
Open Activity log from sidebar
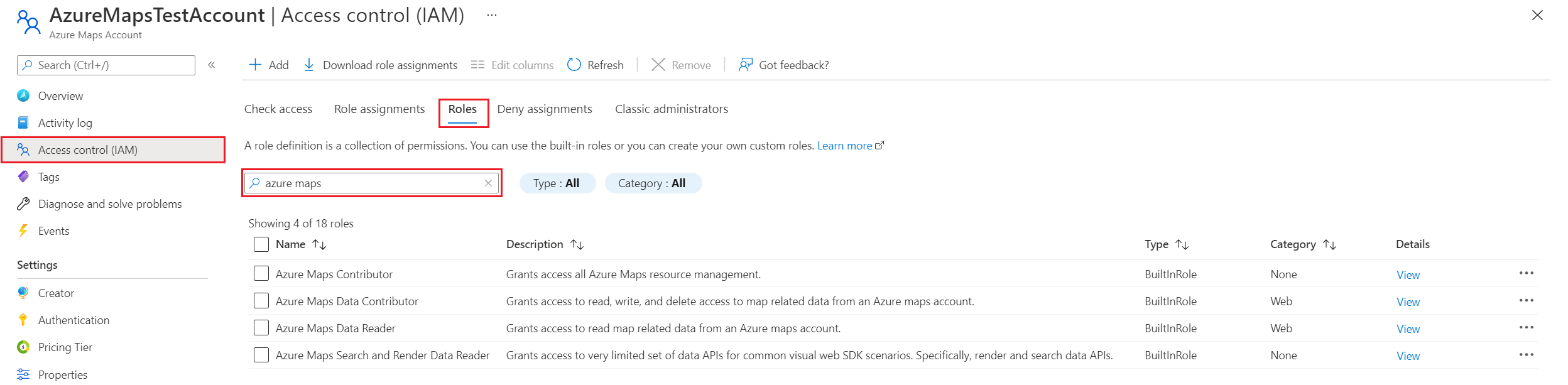click(x=65, y=123)
